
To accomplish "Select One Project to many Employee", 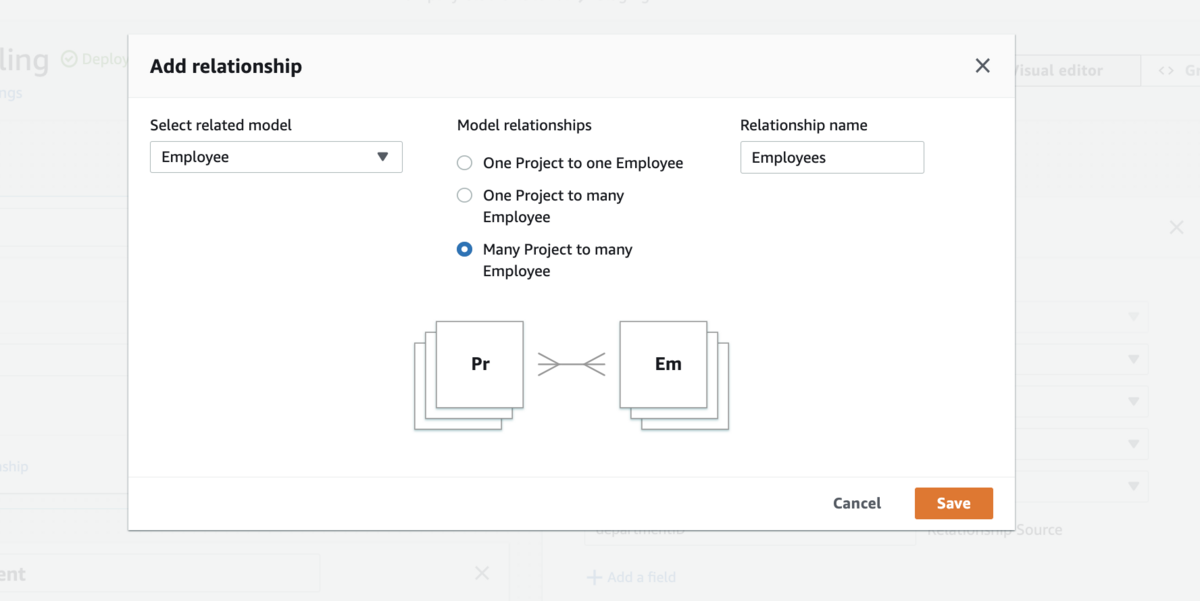I will (x=464, y=195).
